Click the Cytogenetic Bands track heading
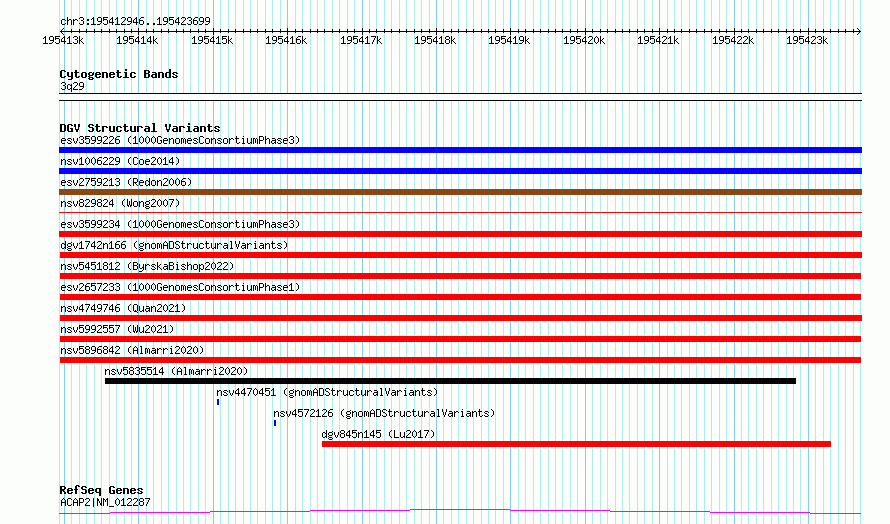 pos(119,74)
